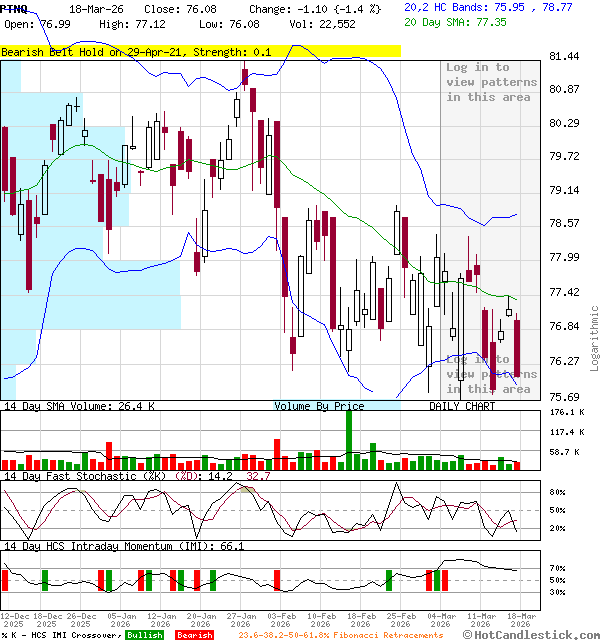Click the green Bullish legend box
The height and width of the screenshot is (640, 600).
[144, 635]
